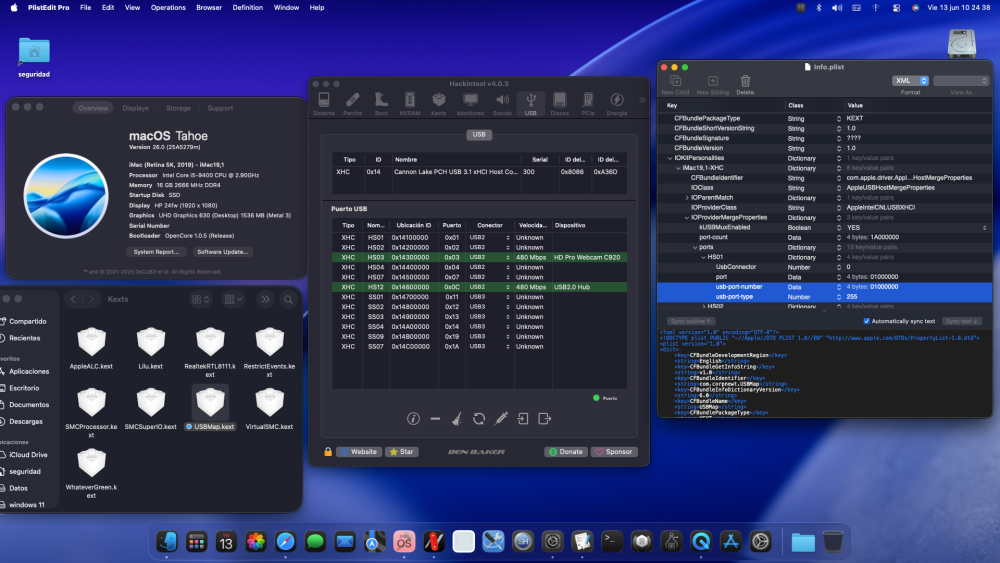This screenshot has width=1000, height=563.
Task: Open the Discos section in Hackintool
Action: pyautogui.click(x=559, y=103)
